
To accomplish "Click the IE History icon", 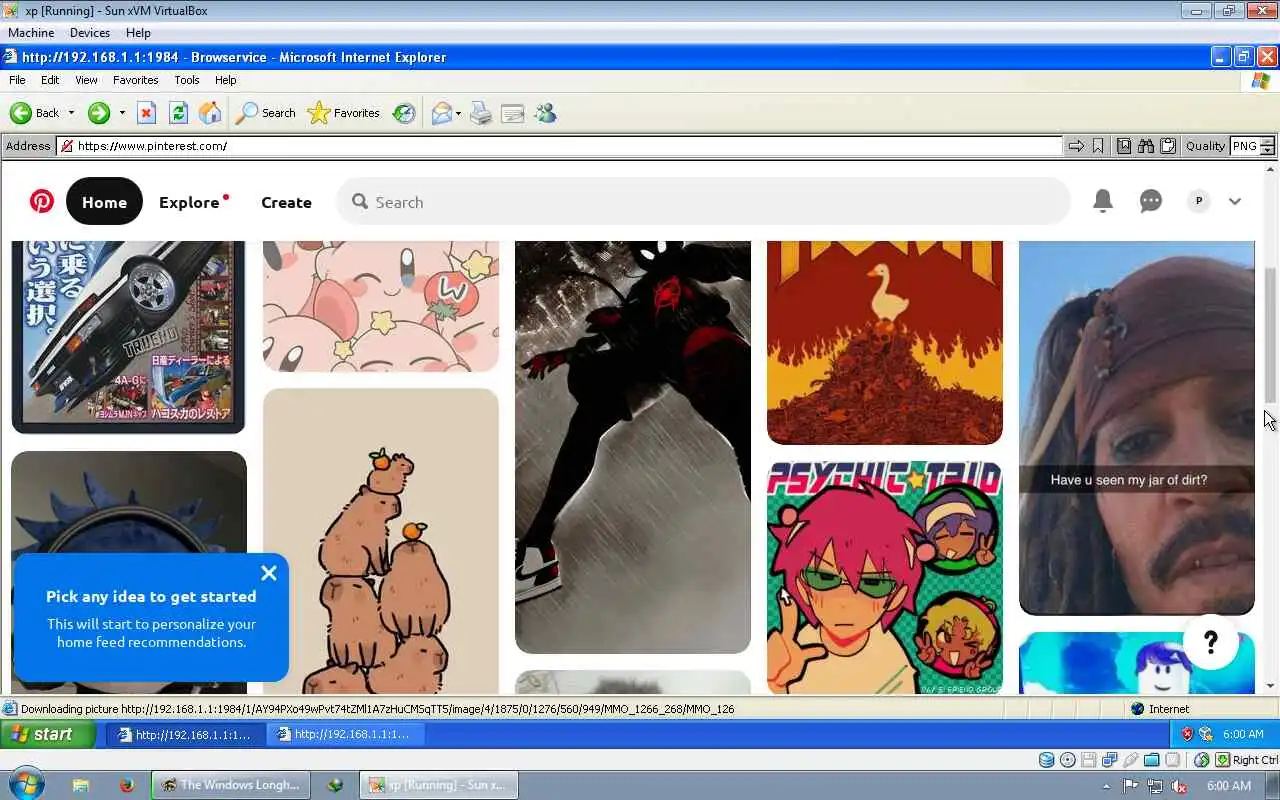I will point(404,113).
